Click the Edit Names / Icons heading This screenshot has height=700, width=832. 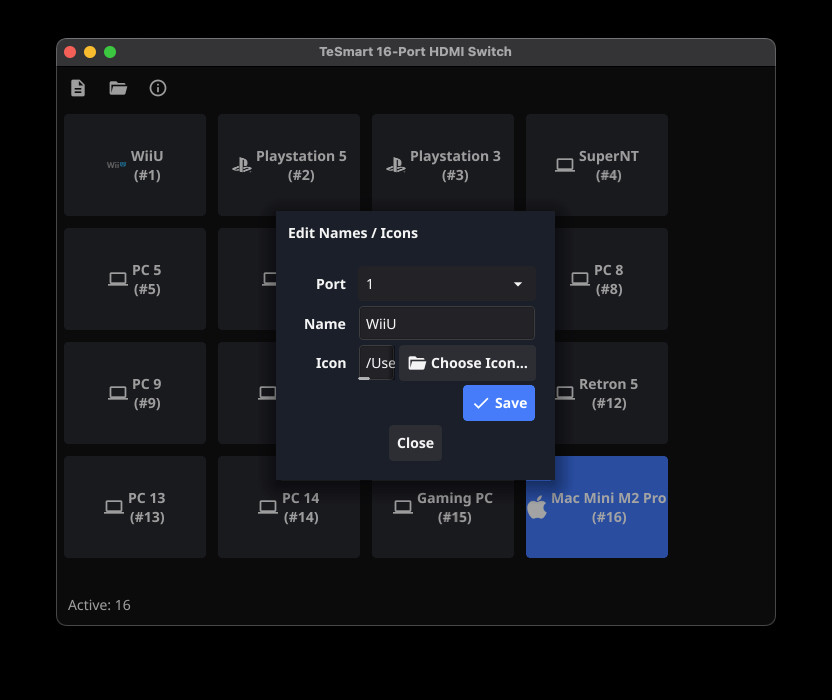point(353,233)
